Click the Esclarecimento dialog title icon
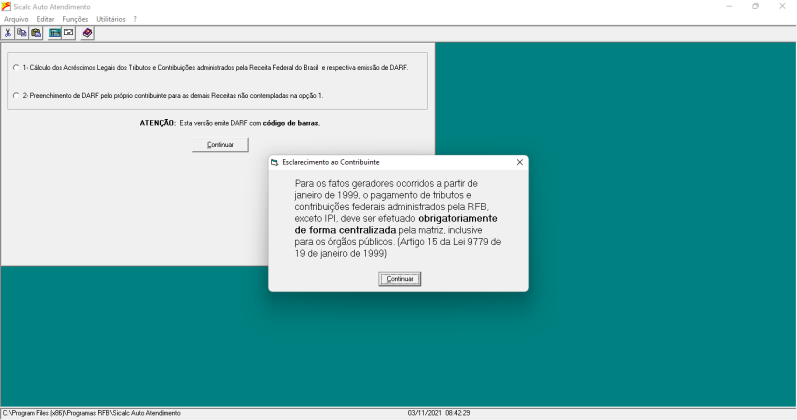Image resolution: width=797 pixels, height=420 pixels. coord(274,162)
